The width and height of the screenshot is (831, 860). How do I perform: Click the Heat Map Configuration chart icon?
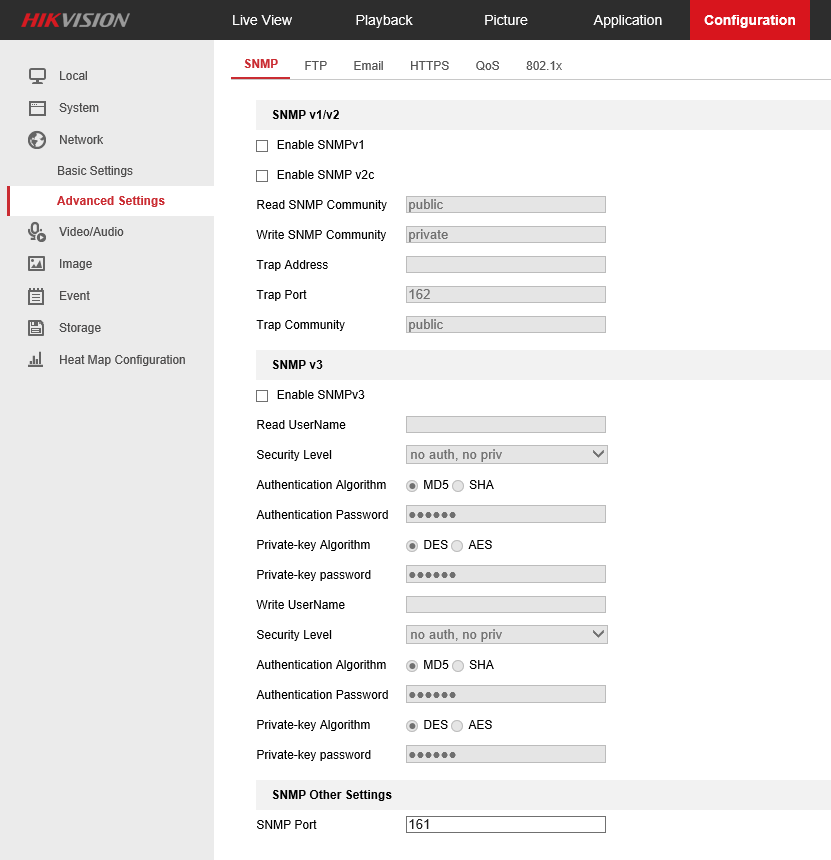(37, 360)
